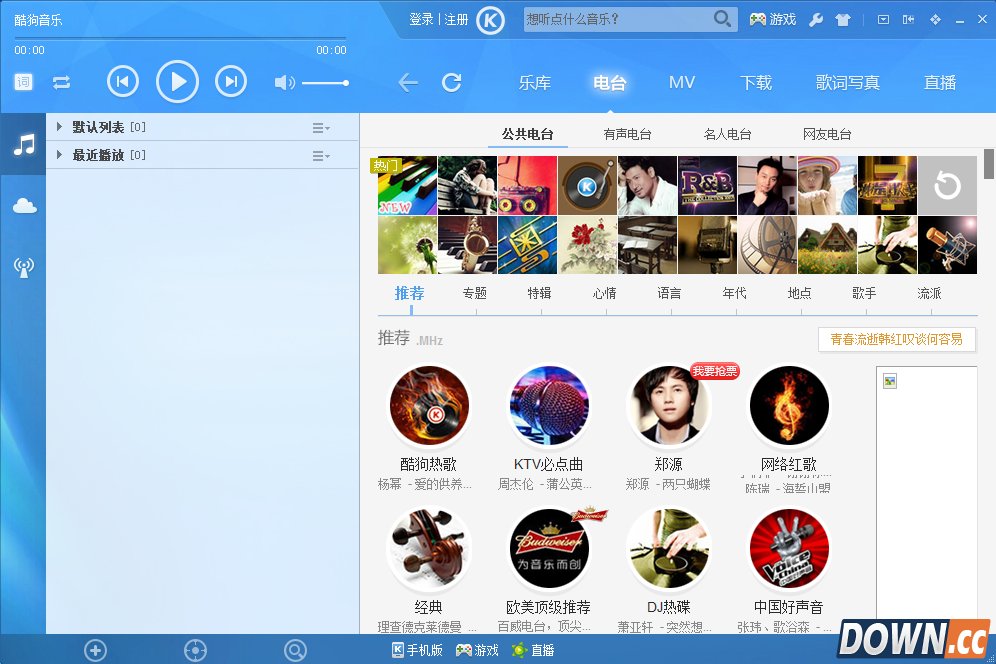Click the search magnifier icon

(722, 19)
